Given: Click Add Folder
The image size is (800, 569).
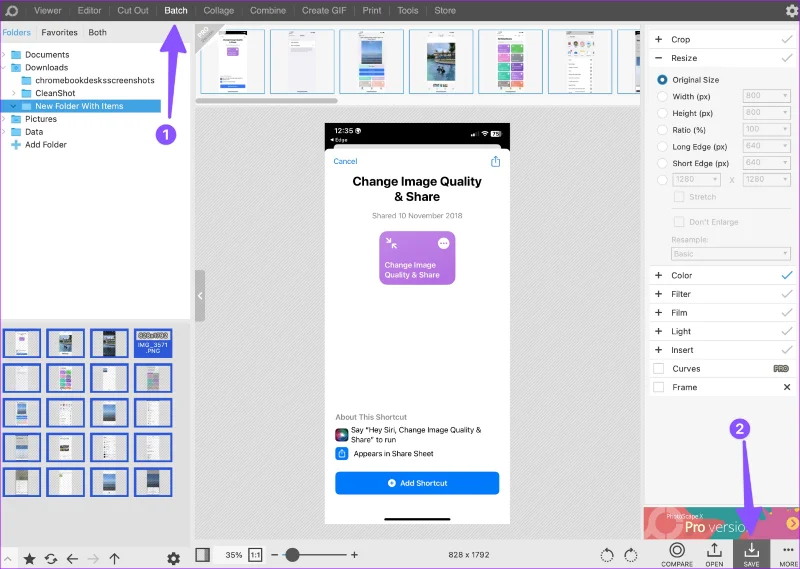Looking at the screenshot, I should [x=46, y=145].
